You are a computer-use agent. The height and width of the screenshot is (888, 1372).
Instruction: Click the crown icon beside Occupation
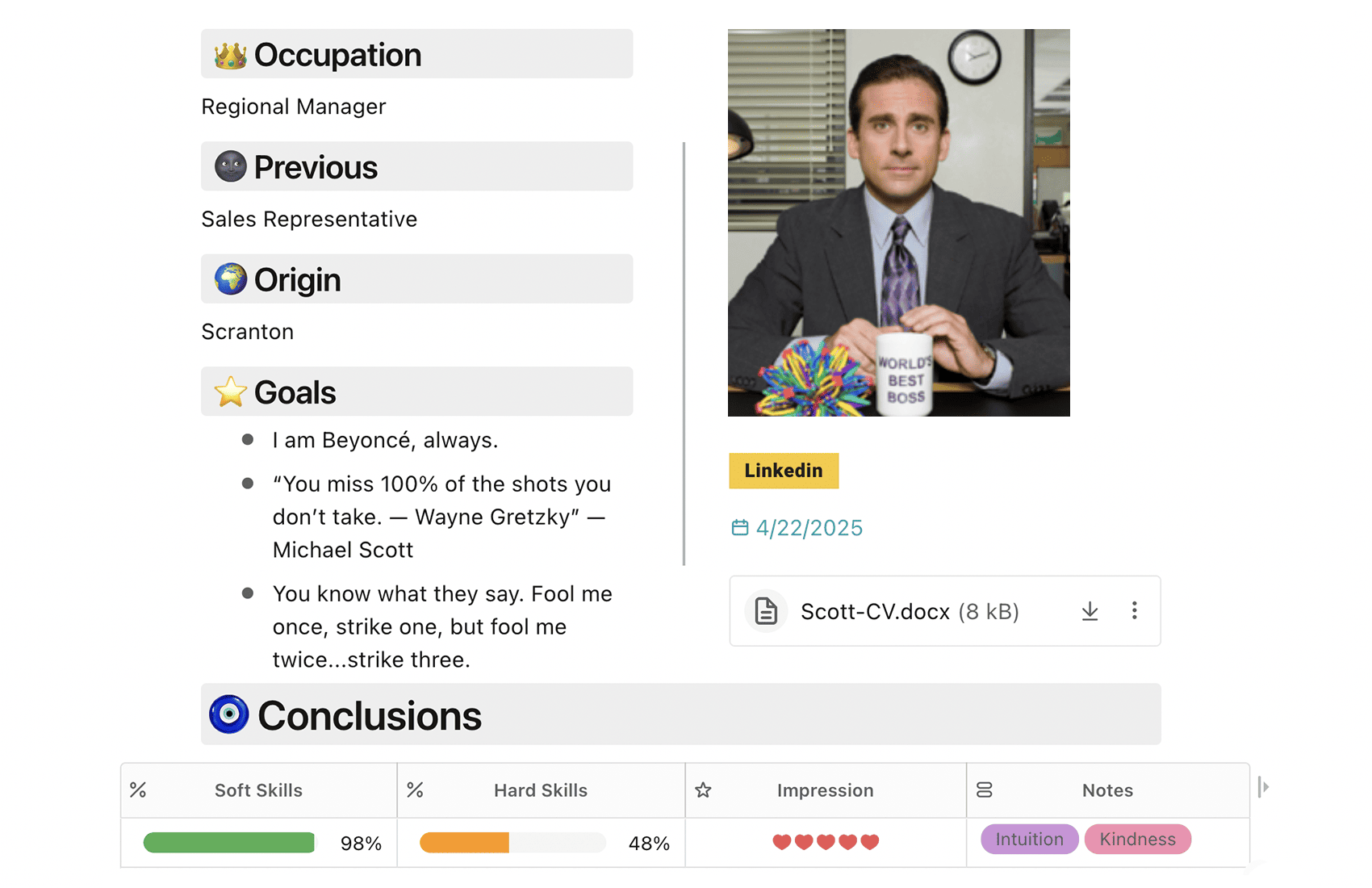coord(230,56)
